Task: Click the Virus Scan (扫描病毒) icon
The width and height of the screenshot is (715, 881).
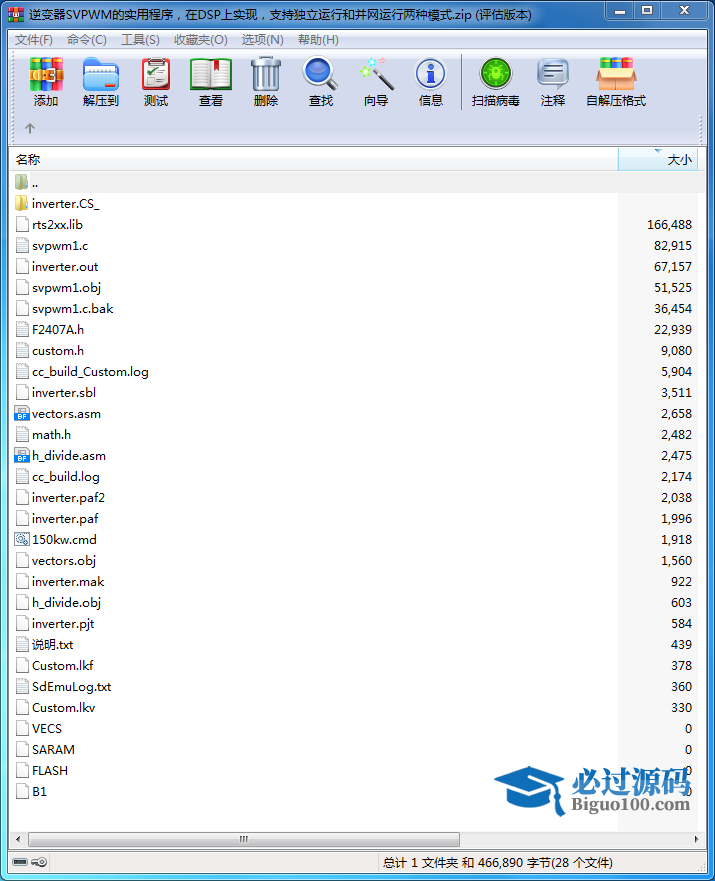Action: pyautogui.click(x=495, y=74)
